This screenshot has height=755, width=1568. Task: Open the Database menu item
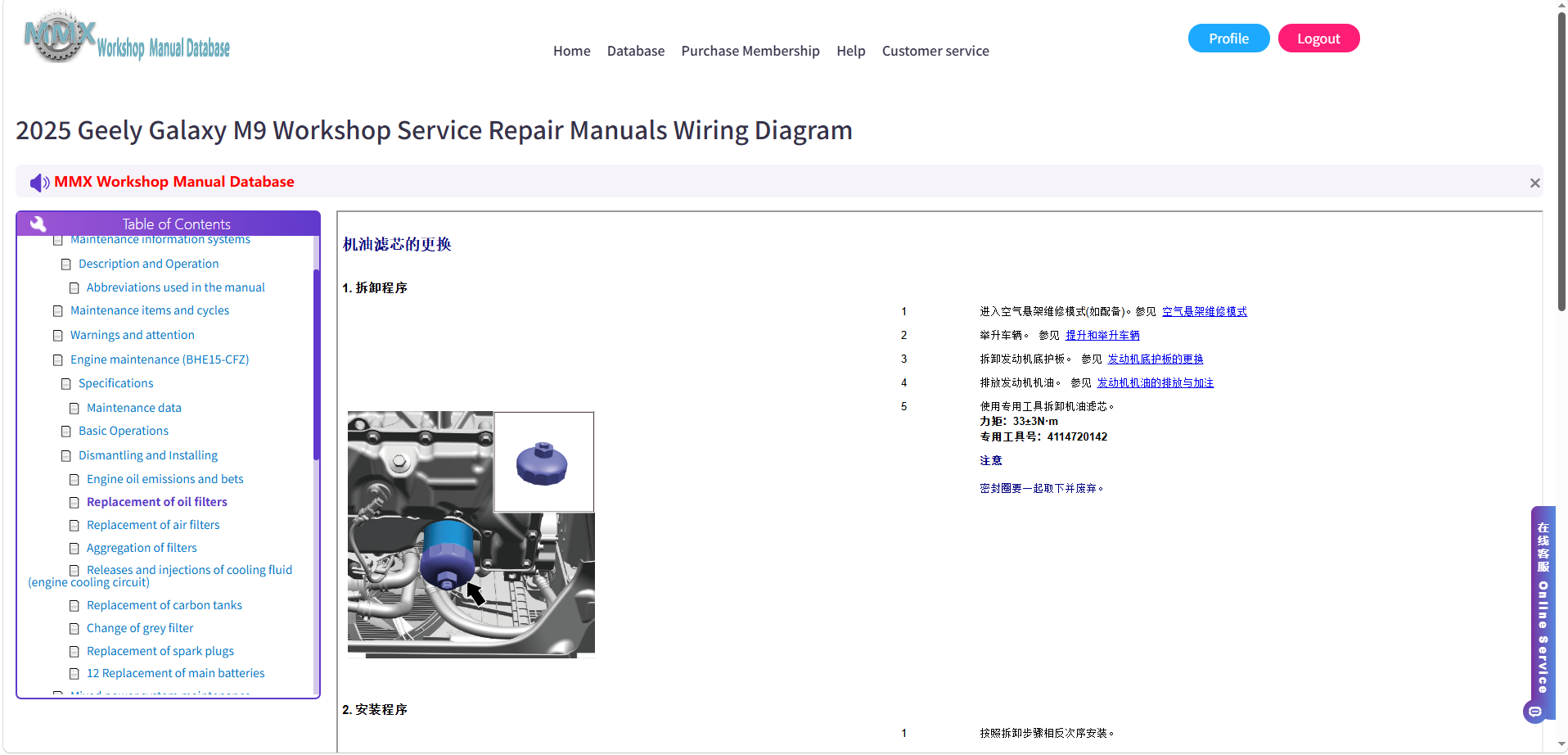pos(636,51)
